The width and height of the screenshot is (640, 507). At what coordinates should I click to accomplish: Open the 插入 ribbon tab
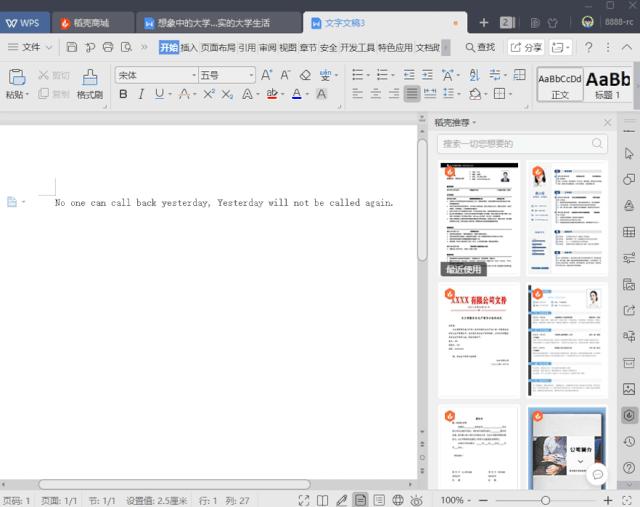[189, 47]
